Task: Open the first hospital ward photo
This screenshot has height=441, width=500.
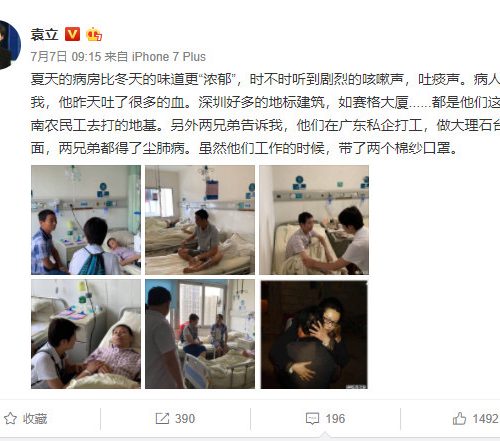Action: (x=86, y=220)
